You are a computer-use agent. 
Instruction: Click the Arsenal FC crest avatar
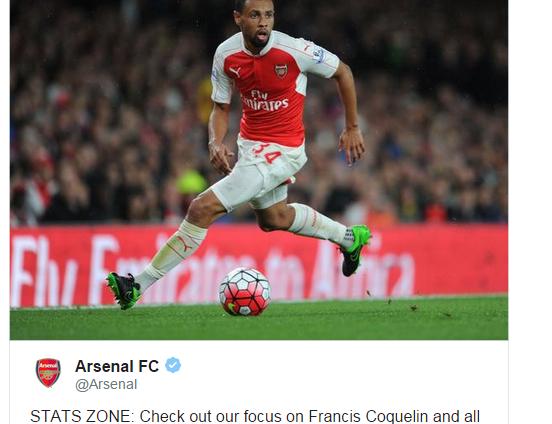(48, 373)
